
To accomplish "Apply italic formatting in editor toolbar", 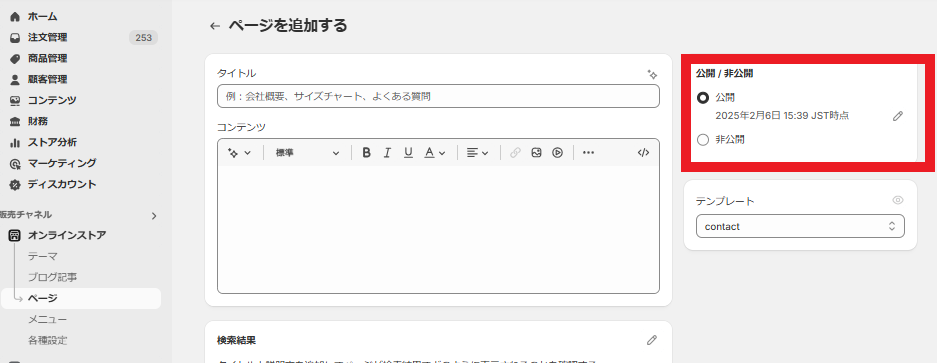I will 387,153.
